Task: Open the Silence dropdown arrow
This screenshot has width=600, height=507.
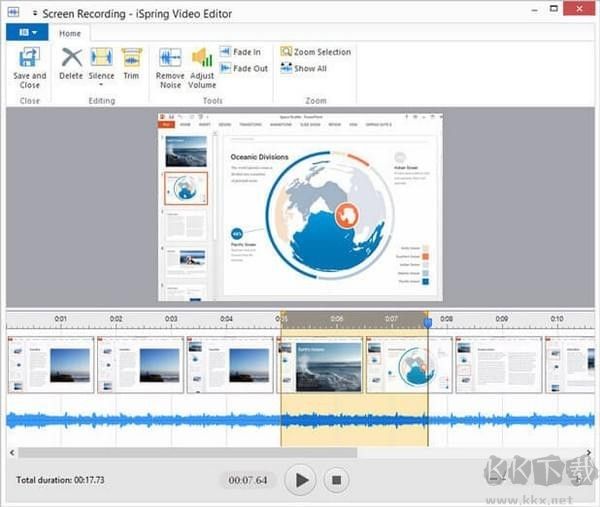Action: pyautogui.click(x=101, y=85)
